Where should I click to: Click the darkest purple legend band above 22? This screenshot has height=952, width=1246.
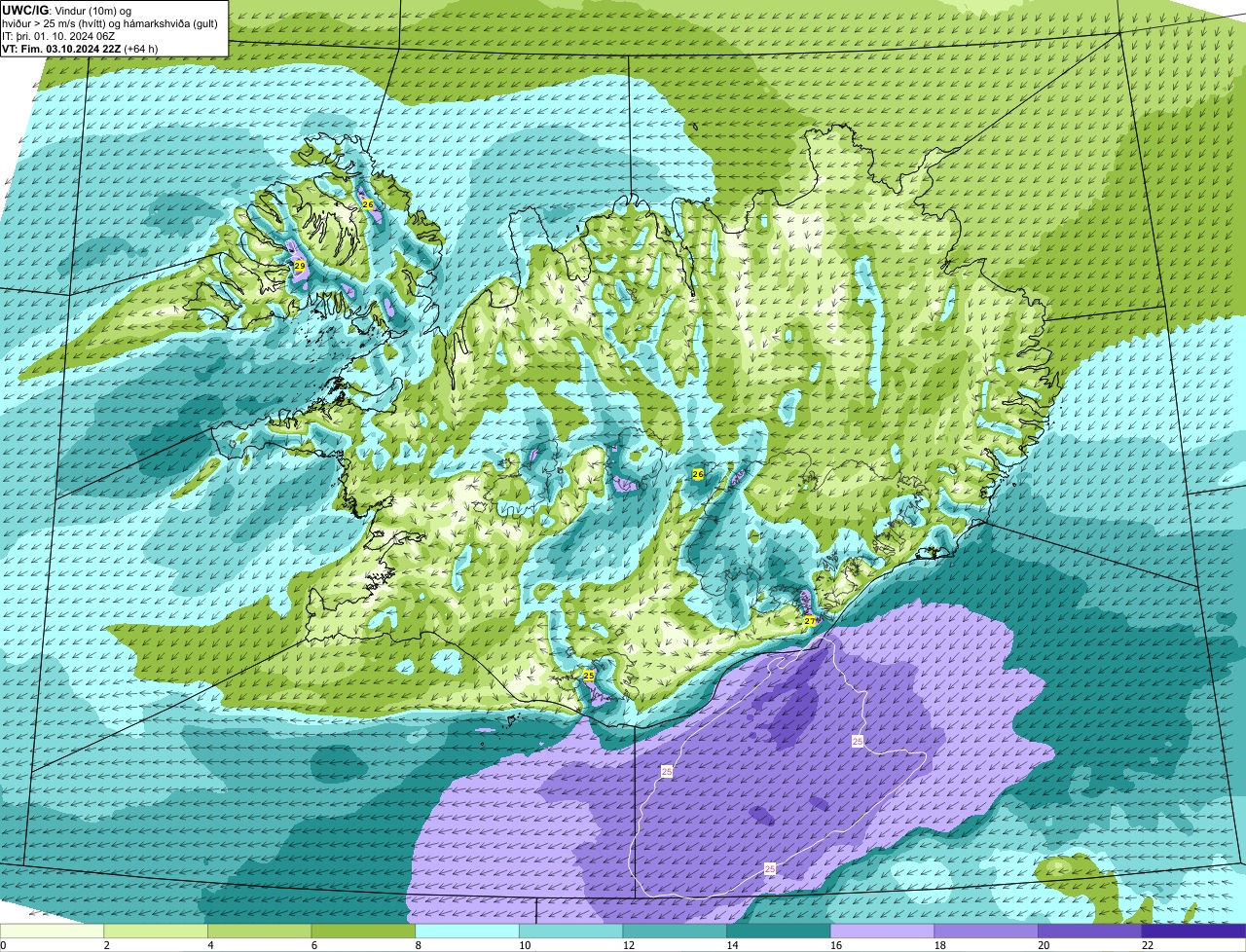pos(1193,932)
